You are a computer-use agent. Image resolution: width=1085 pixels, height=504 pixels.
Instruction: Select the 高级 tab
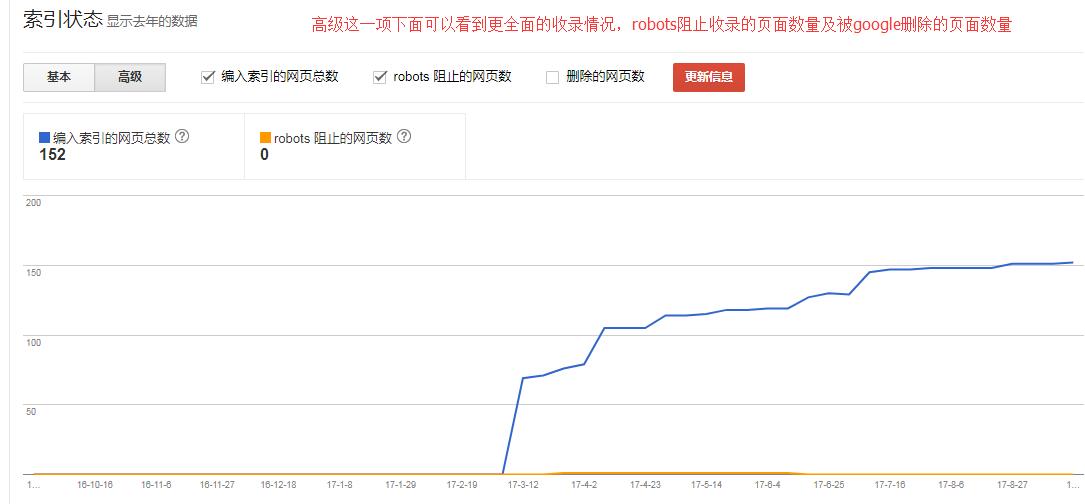tap(130, 78)
